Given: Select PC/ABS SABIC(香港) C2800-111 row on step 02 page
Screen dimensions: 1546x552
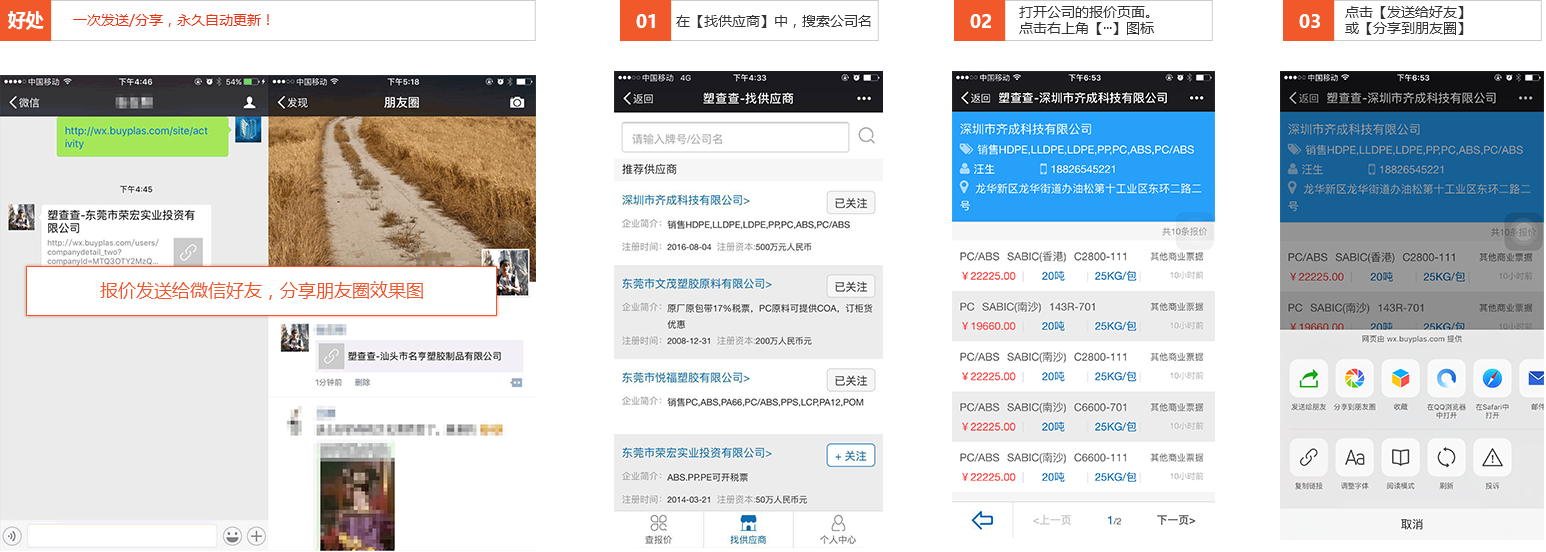Looking at the screenshot, I should (1084, 267).
